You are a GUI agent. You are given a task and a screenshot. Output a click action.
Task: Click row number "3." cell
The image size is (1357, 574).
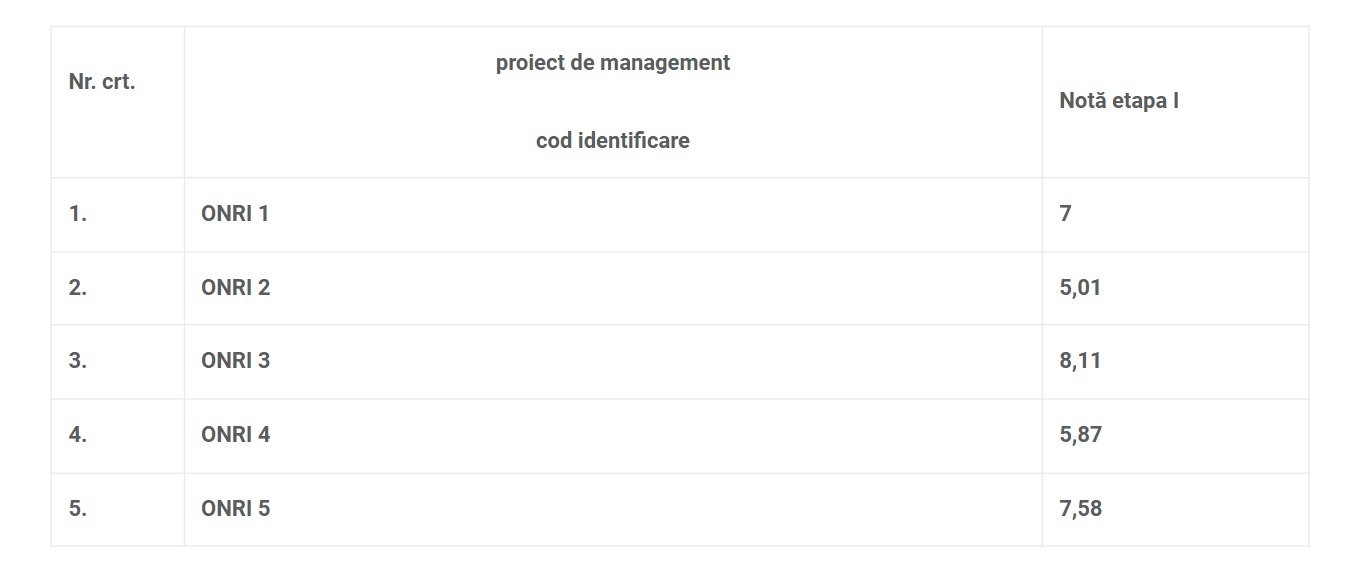pyautogui.click(x=78, y=361)
